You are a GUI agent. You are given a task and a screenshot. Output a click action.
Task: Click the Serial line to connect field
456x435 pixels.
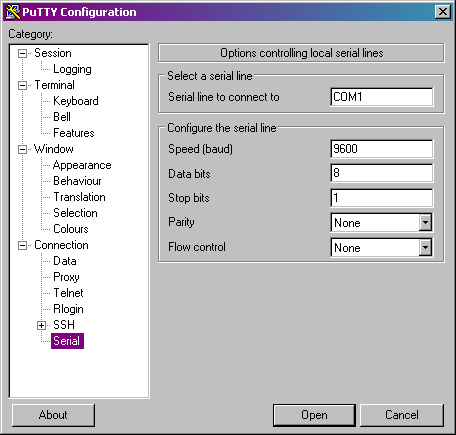click(382, 97)
